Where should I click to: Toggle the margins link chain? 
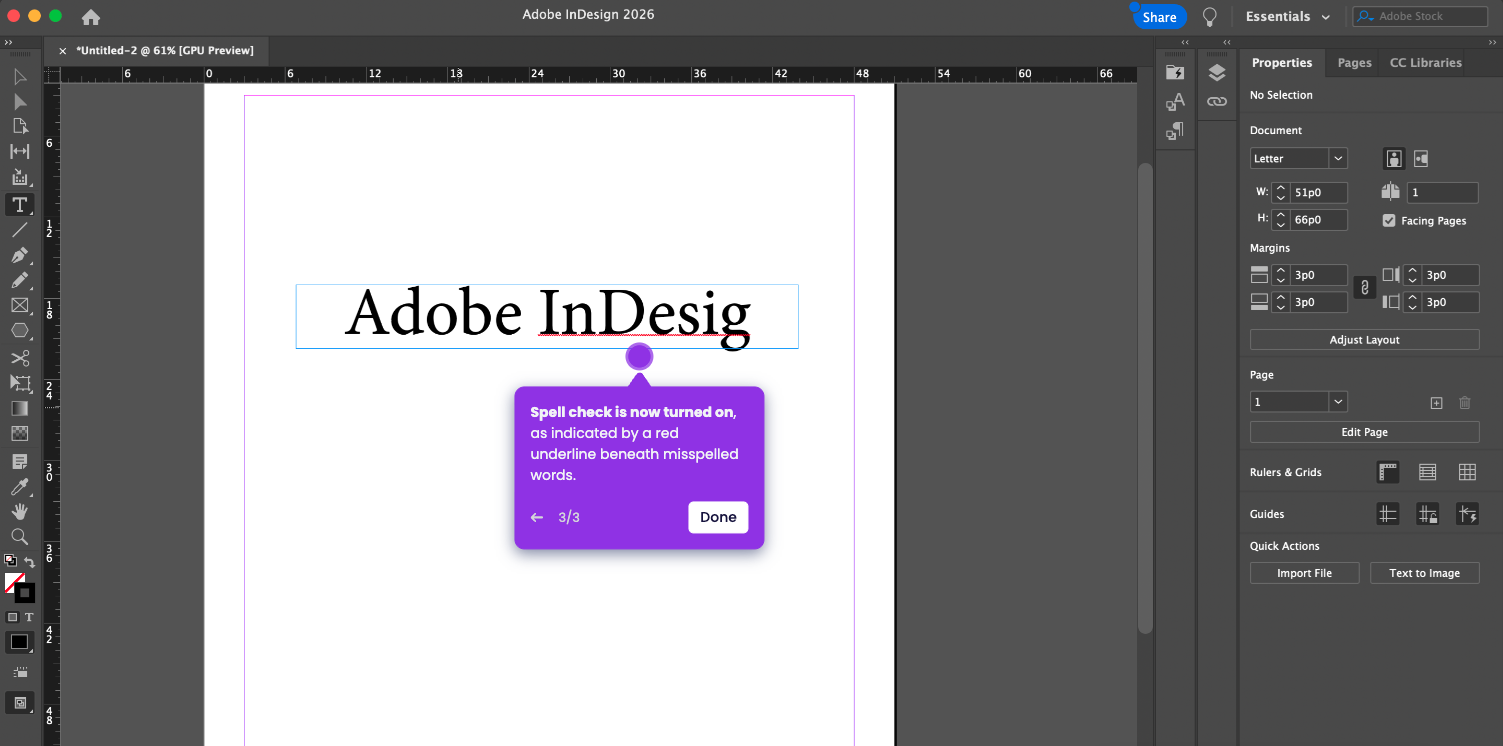point(1364,288)
